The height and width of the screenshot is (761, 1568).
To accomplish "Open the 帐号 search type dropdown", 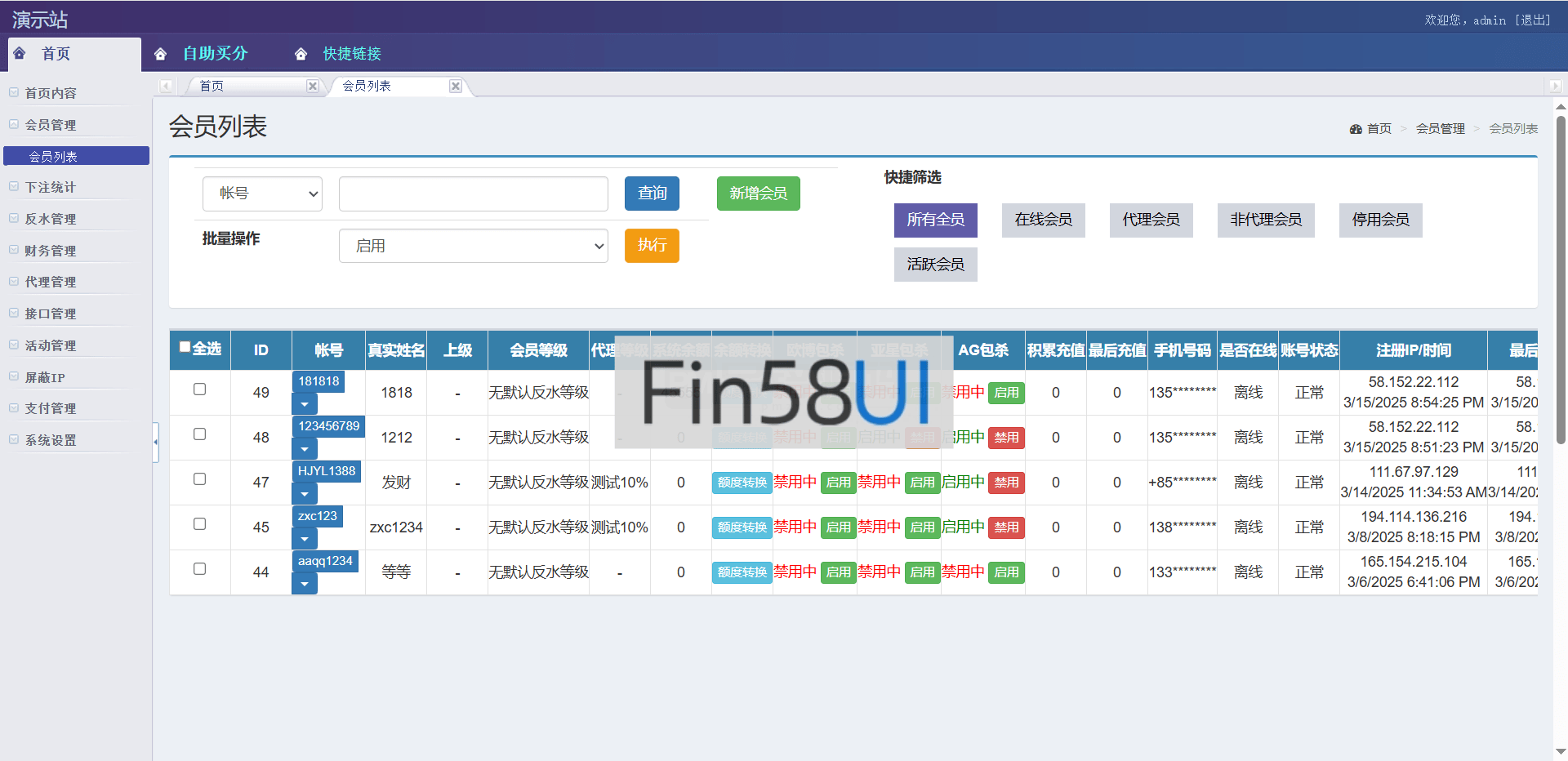I will click(x=262, y=194).
